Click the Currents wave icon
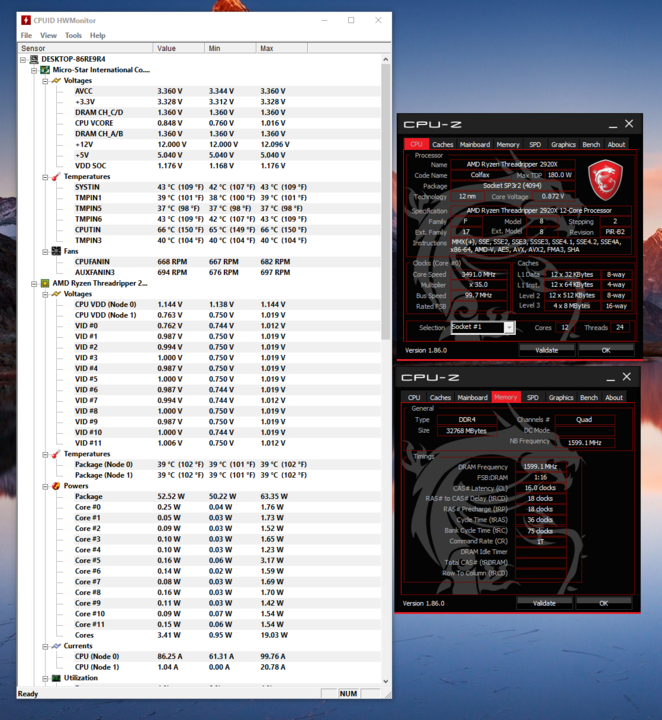The height and width of the screenshot is (720, 662). pos(56,646)
